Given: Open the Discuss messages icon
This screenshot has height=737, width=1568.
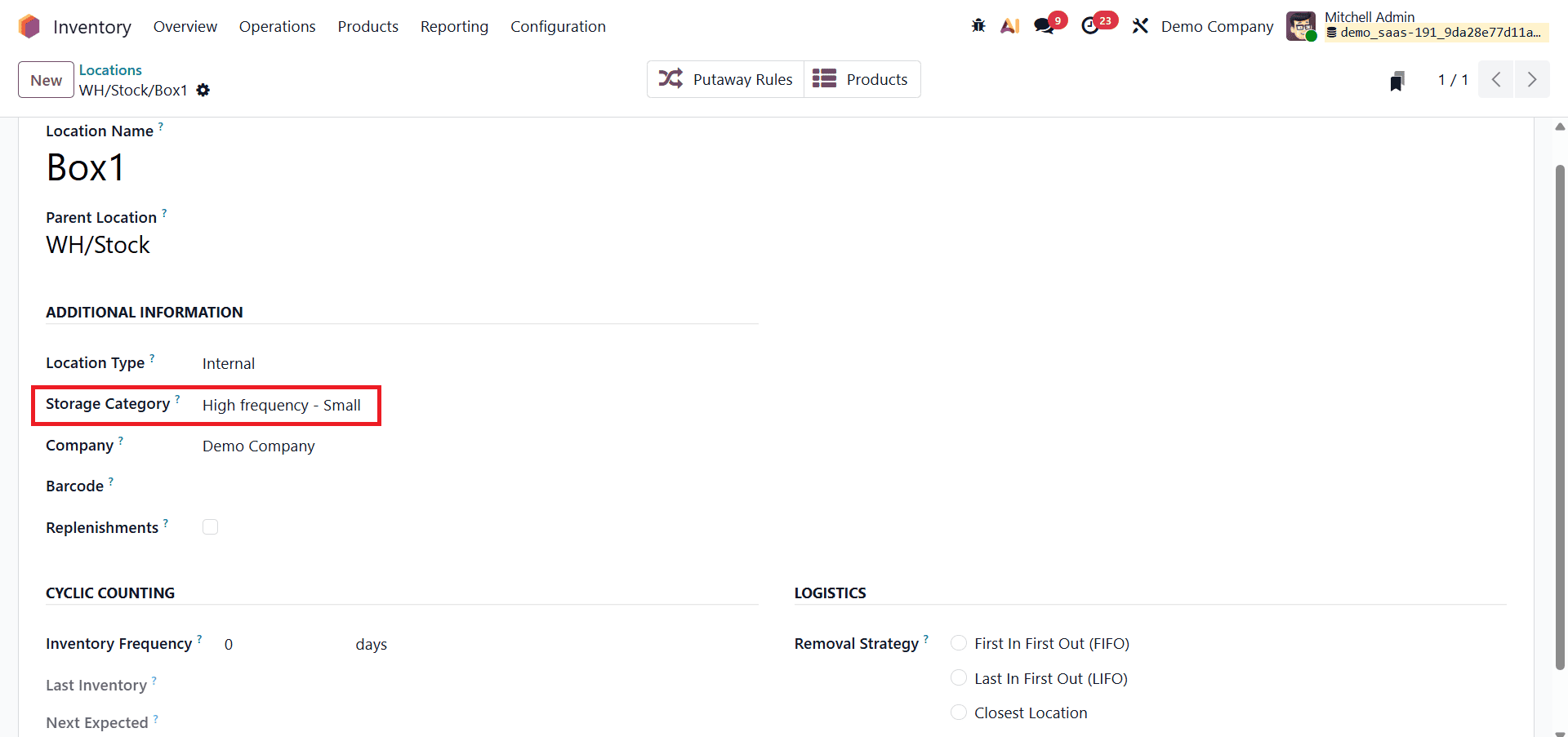Looking at the screenshot, I should coord(1043,25).
